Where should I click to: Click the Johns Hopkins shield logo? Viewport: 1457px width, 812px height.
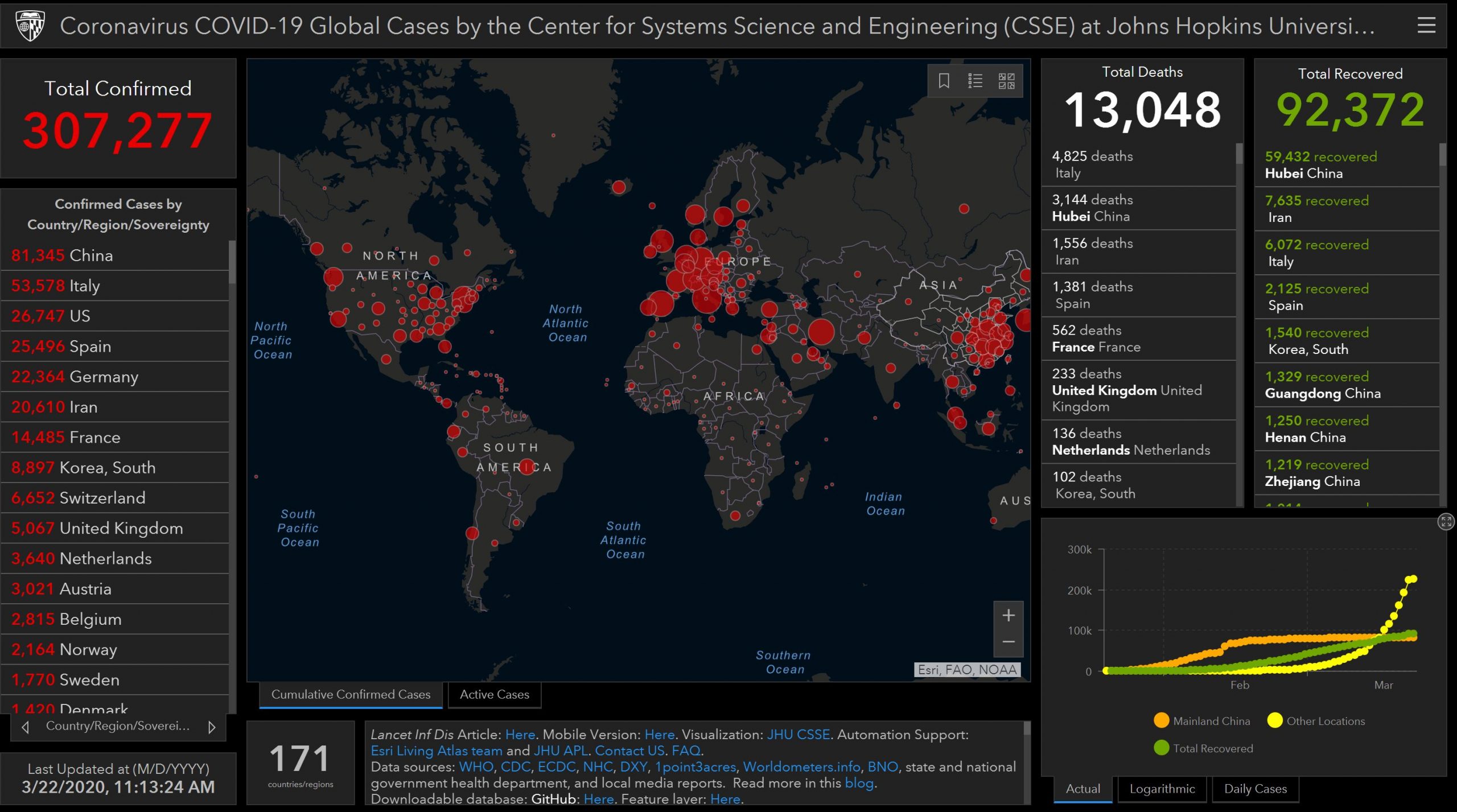(x=30, y=26)
